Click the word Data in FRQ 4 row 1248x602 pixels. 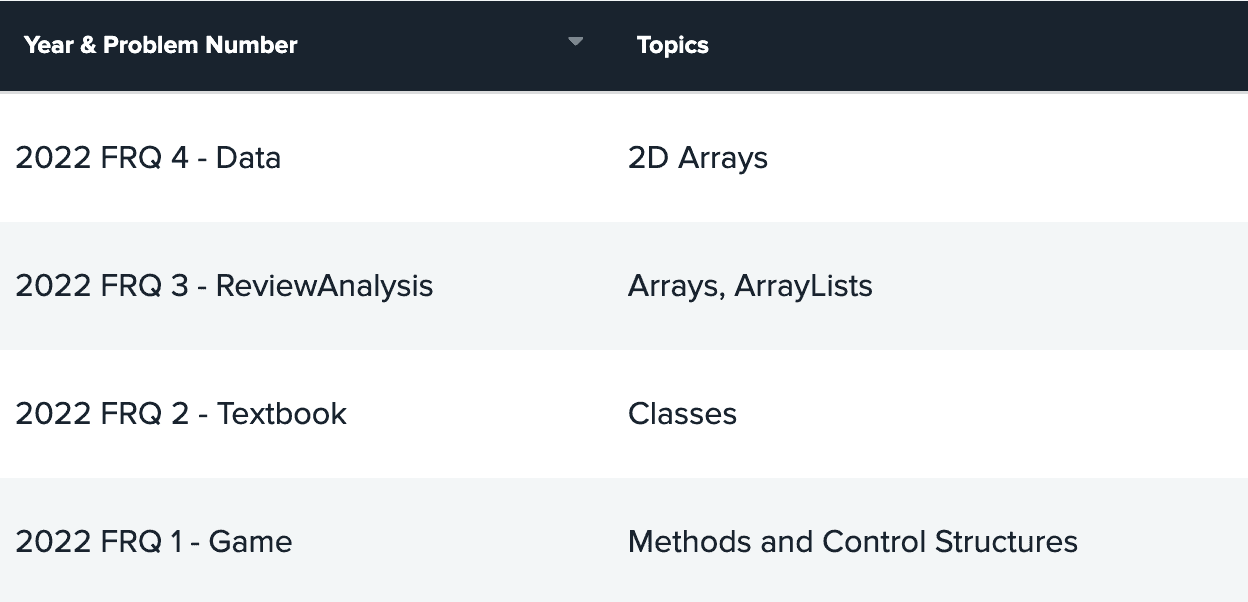click(x=248, y=158)
